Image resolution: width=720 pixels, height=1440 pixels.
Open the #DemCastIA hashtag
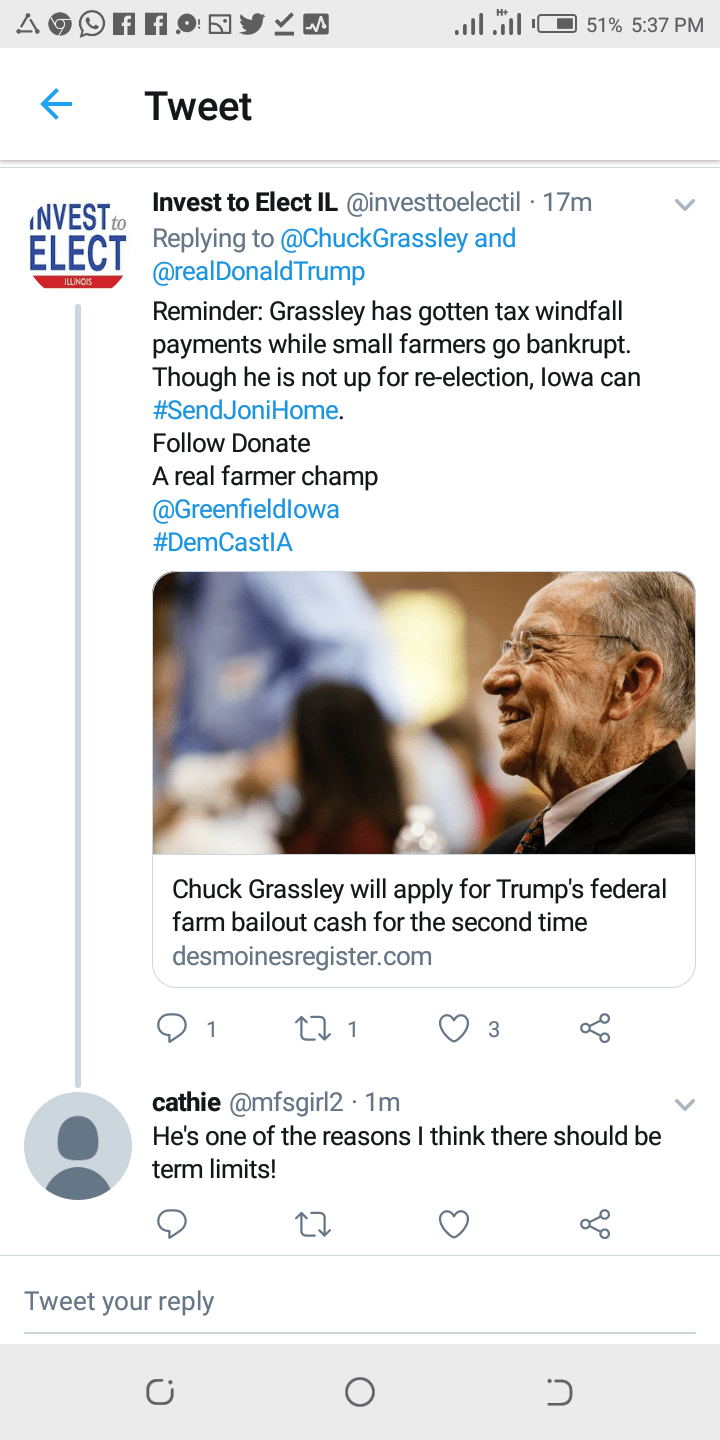coord(222,542)
